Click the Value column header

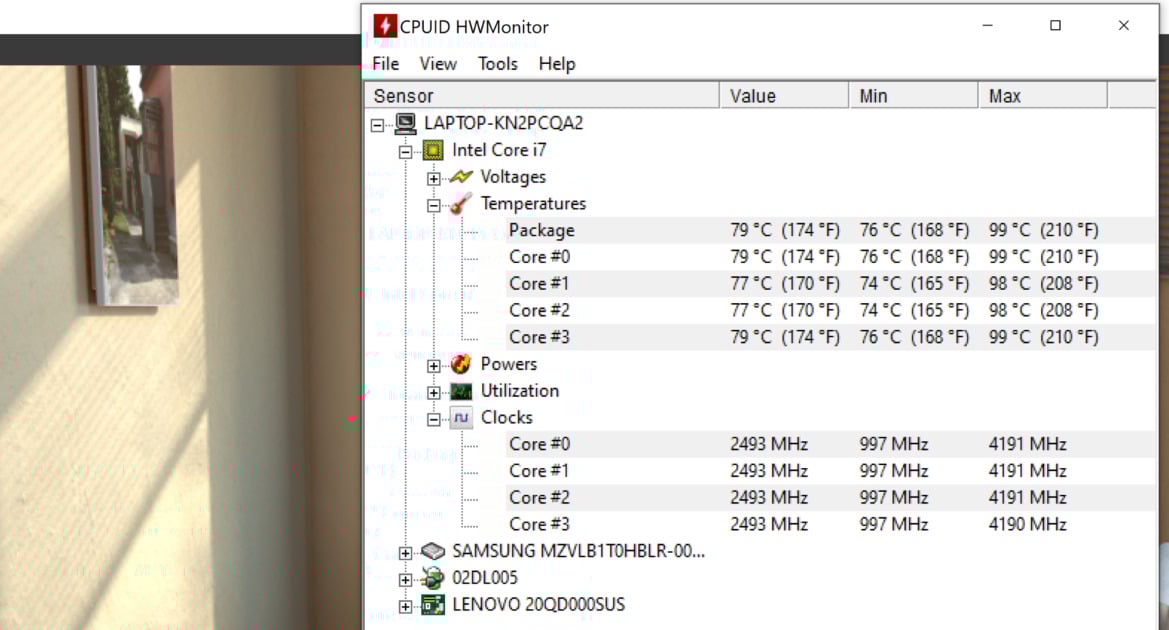[784, 96]
